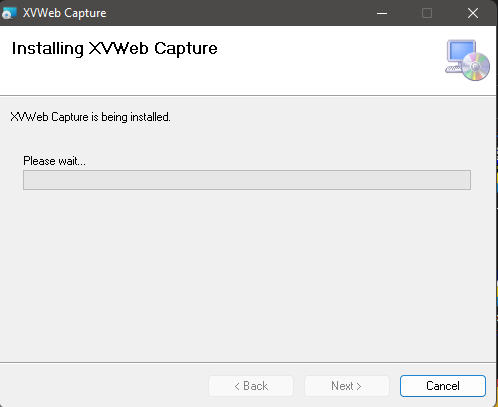Click the left end of the progress bar
The image size is (498, 407).
[28, 180]
